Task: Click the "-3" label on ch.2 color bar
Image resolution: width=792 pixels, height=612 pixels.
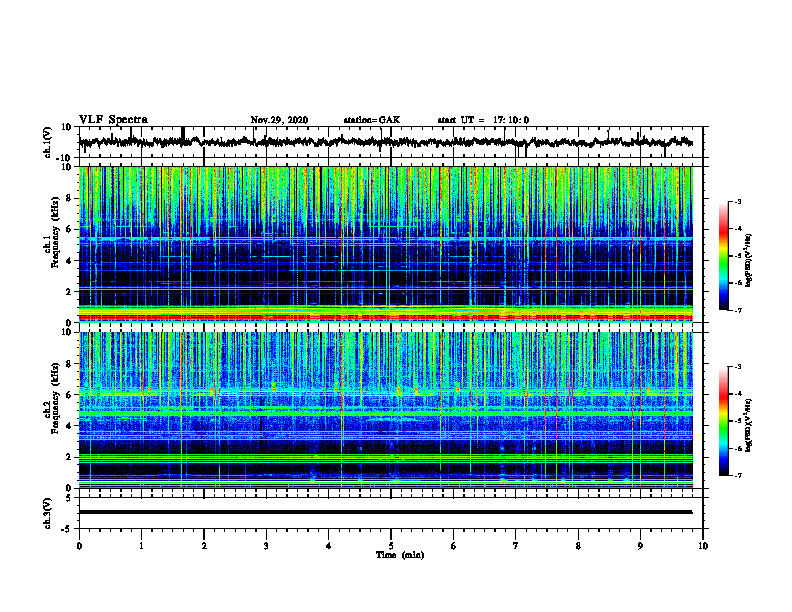Action: pos(737,367)
